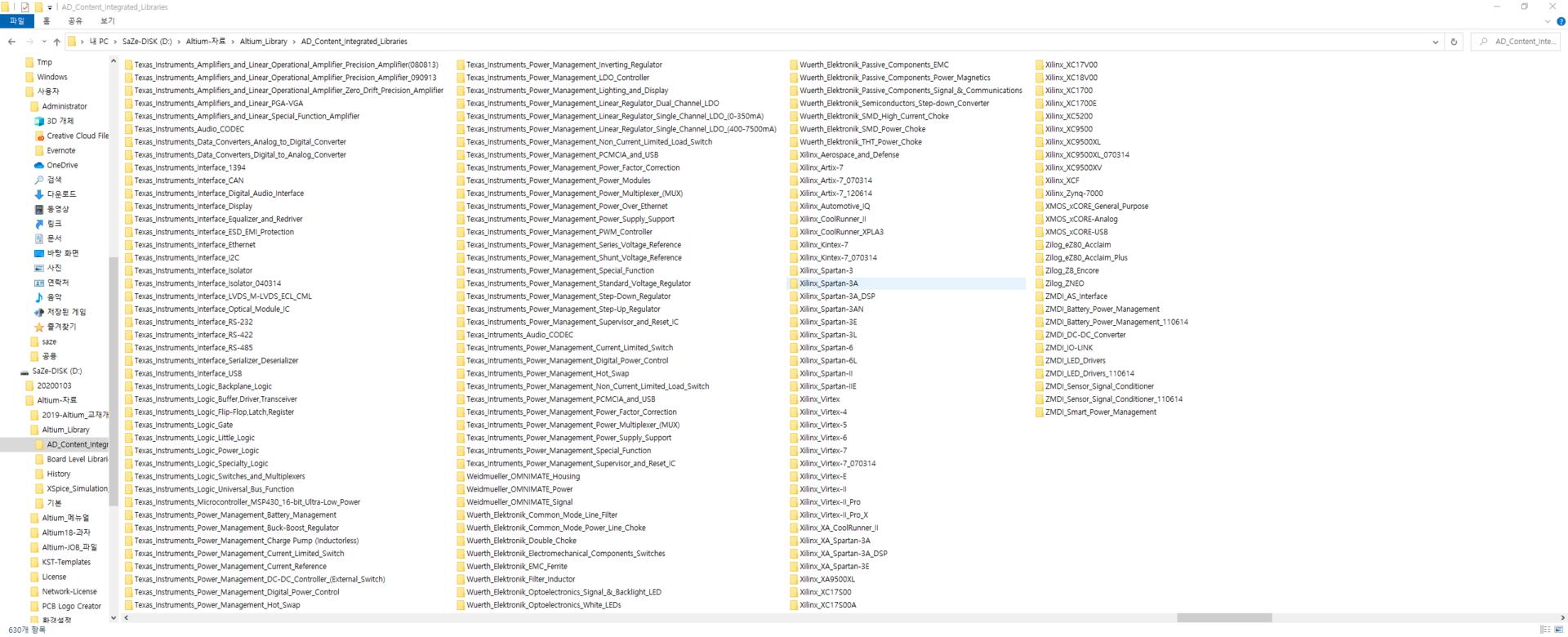Expand the ribbon with the chevron

pos(1548,21)
